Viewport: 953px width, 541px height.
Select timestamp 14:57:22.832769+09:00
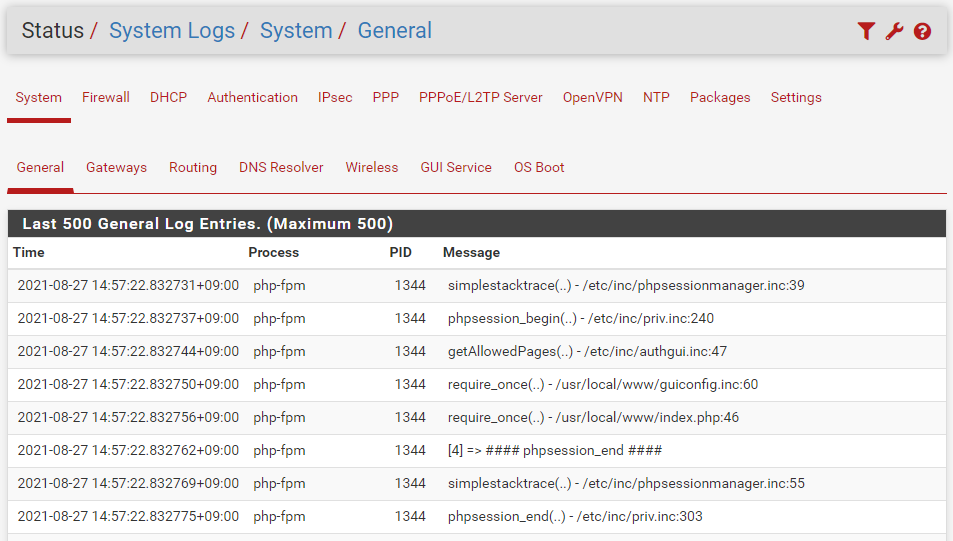128,483
